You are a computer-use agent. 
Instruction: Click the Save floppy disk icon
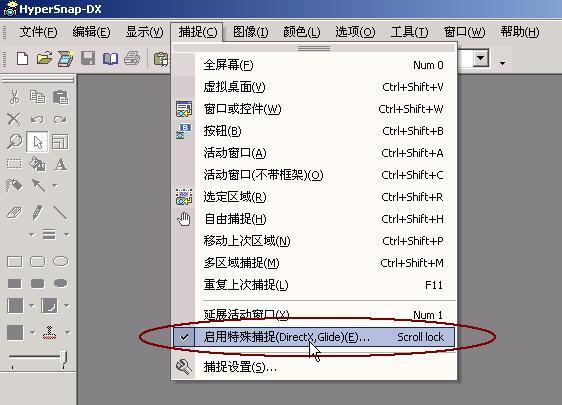pyautogui.click(x=88, y=58)
